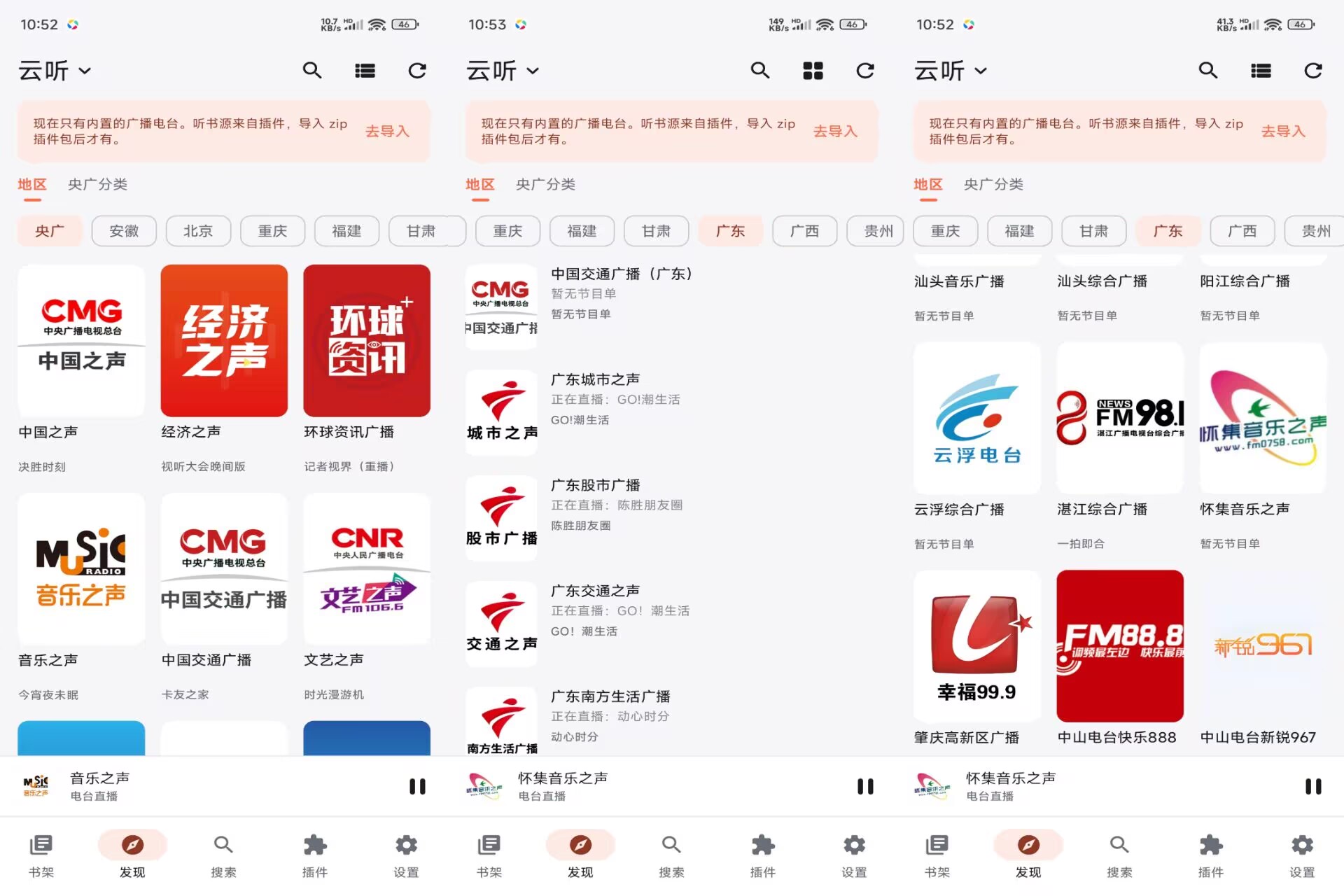The image size is (1344, 896).
Task: Switch to 央广分类 tab in left screen
Action: tap(97, 184)
